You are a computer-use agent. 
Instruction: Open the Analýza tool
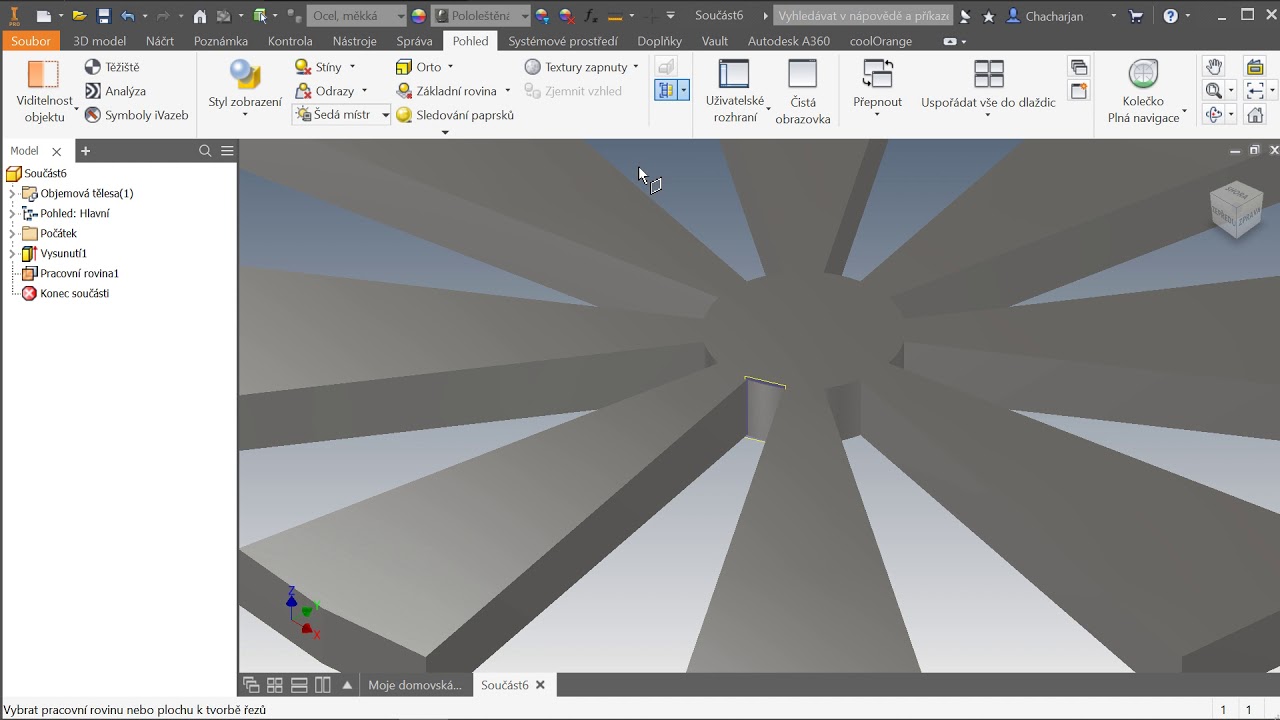tap(115, 91)
